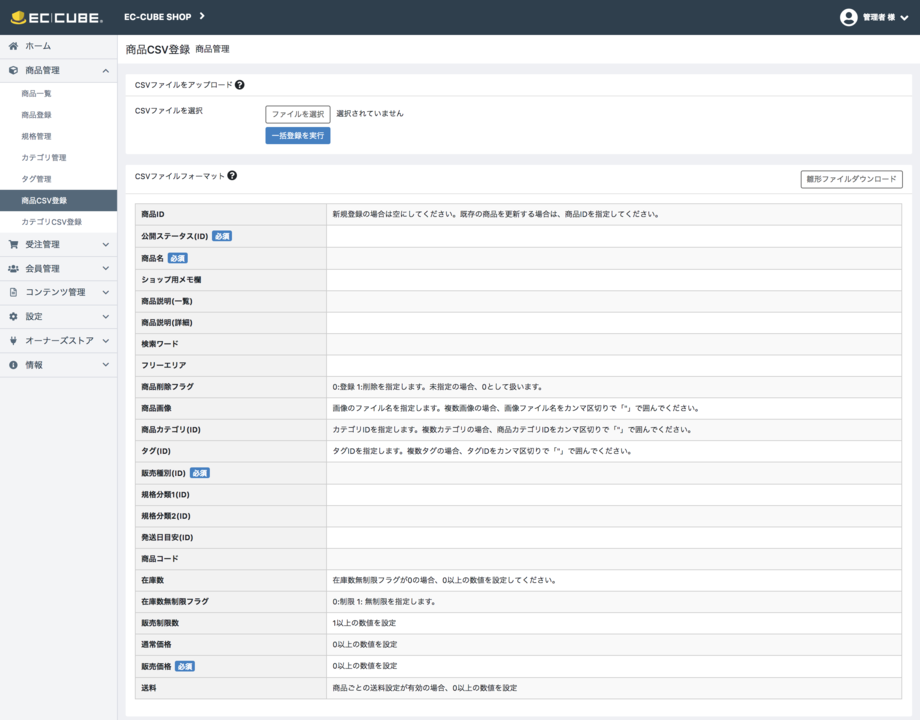Open the home icon in sidebar
Screen dimensions: 920x720
pos(13,46)
